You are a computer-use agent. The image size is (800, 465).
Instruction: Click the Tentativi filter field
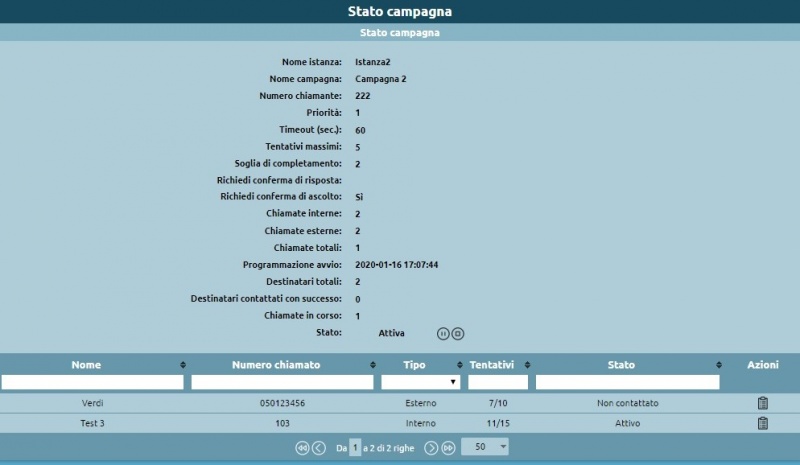(x=498, y=382)
